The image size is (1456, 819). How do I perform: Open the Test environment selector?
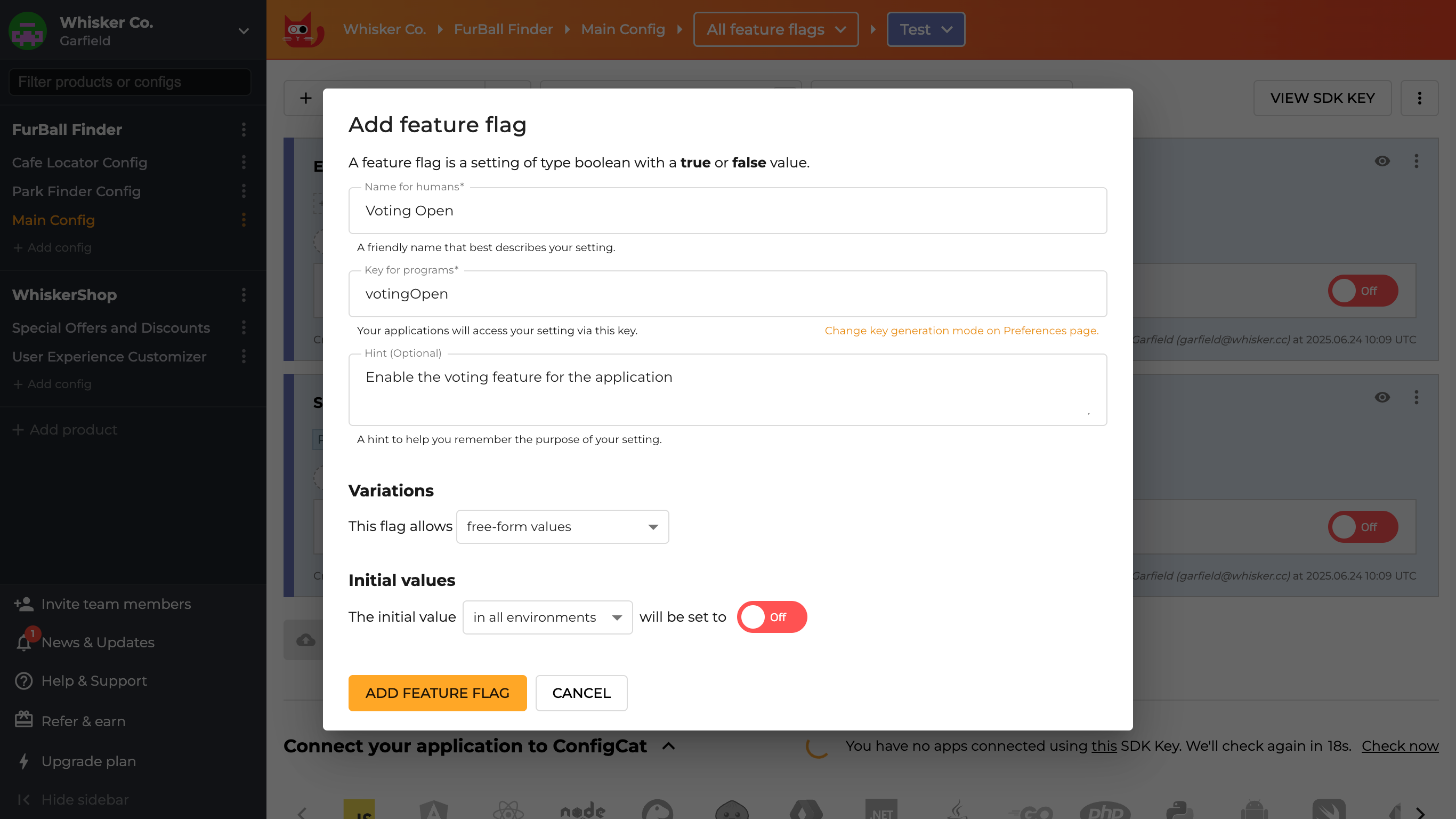(925, 29)
